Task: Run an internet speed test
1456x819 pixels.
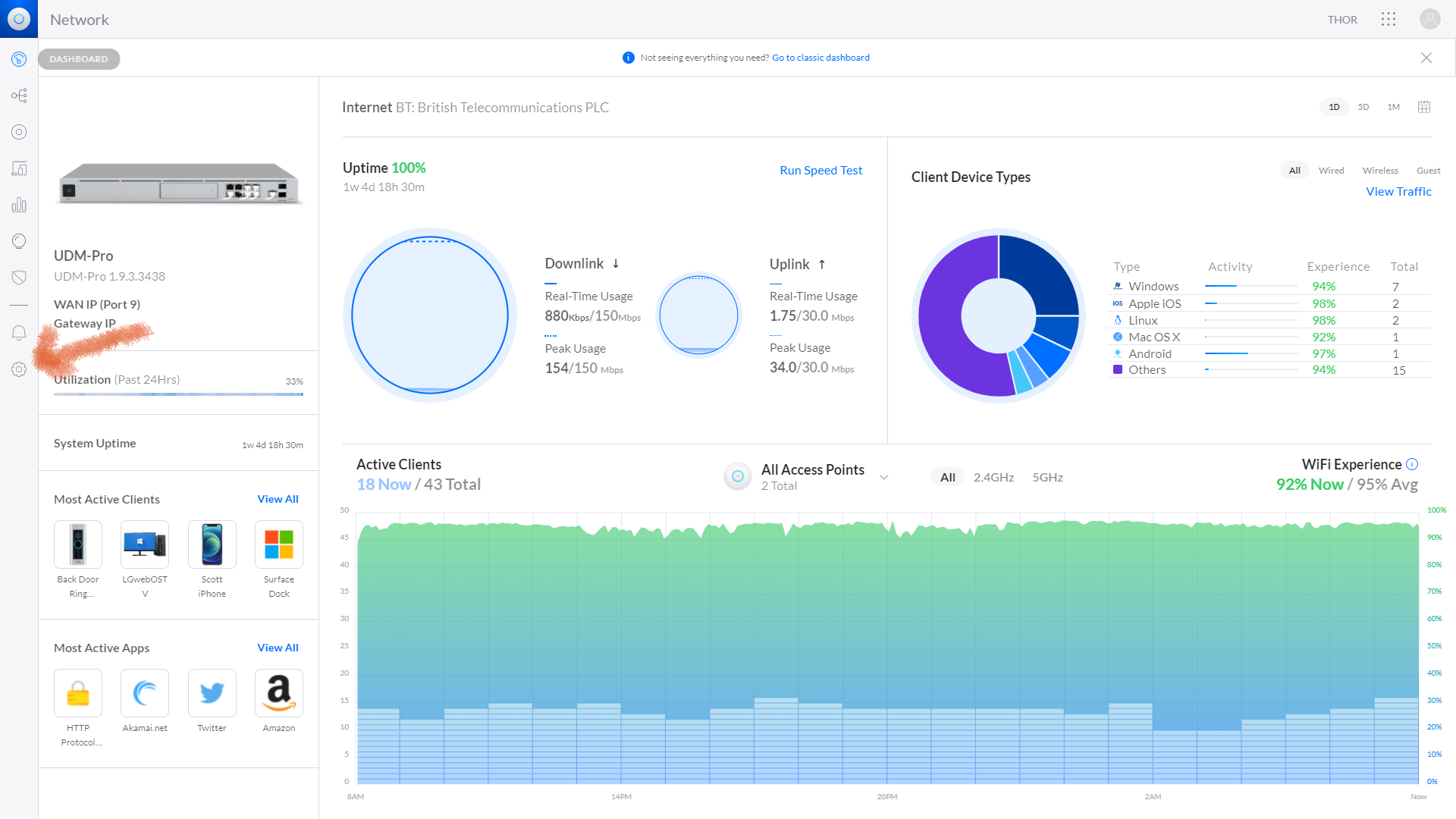Action: point(821,170)
